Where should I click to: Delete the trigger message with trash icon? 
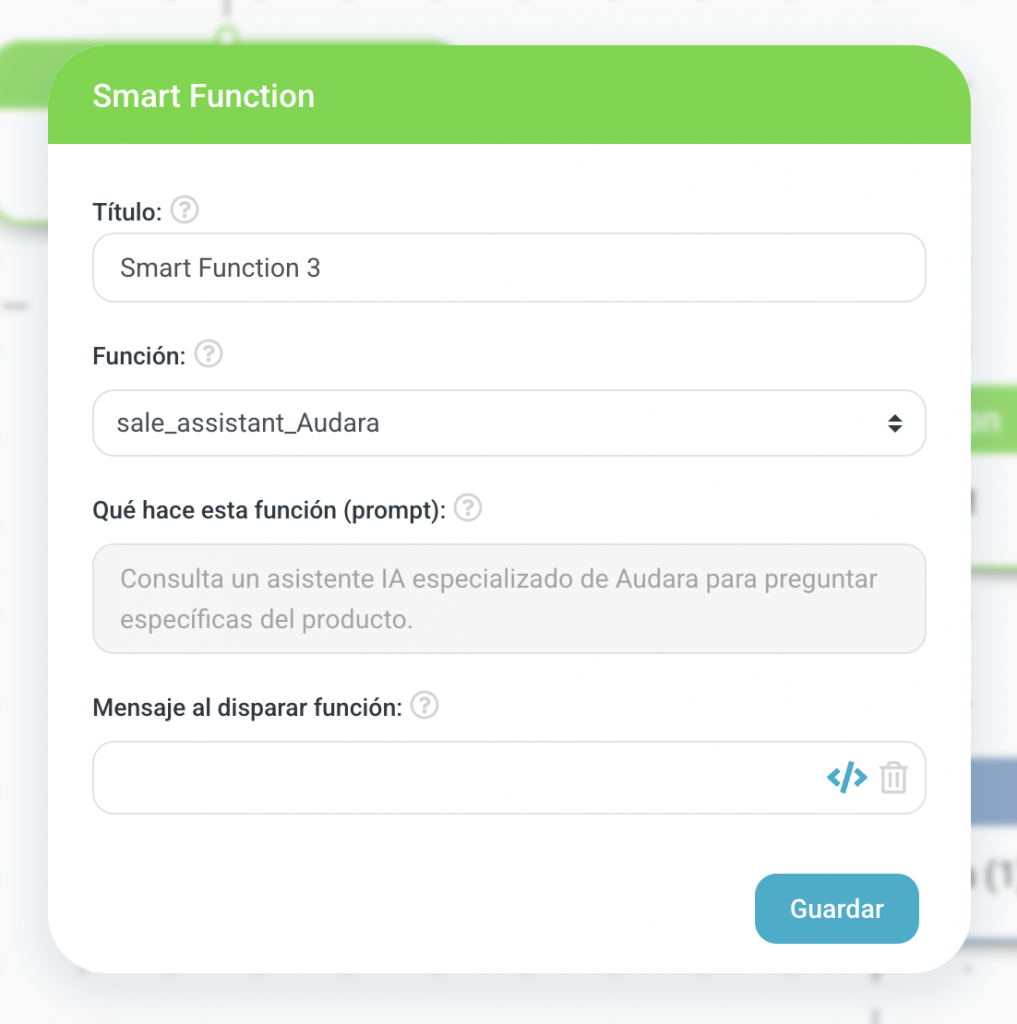pyautogui.click(x=893, y=777)
